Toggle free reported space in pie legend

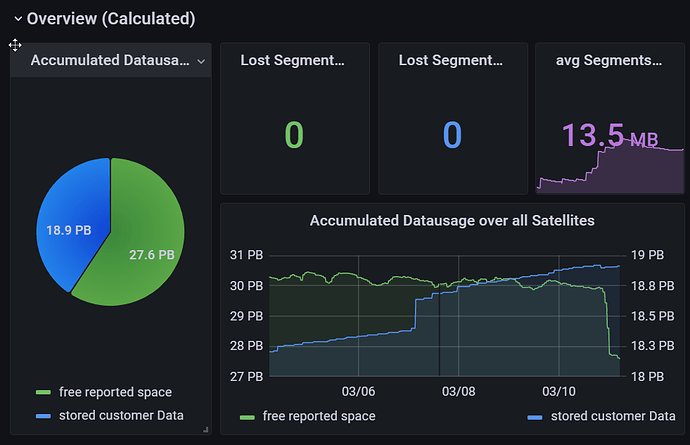tap(115, 392)
